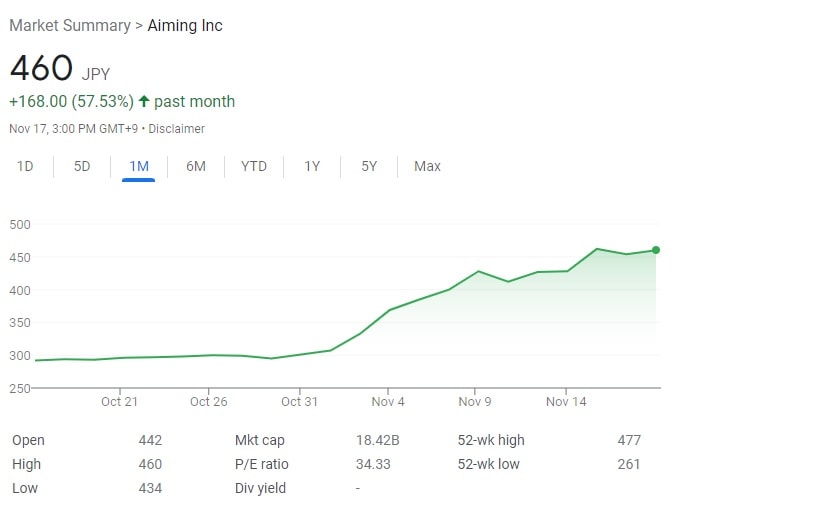This screenshot has width=819, height=511.
Task: Click the Nov 9 axis label
Action: pos(475,402)
